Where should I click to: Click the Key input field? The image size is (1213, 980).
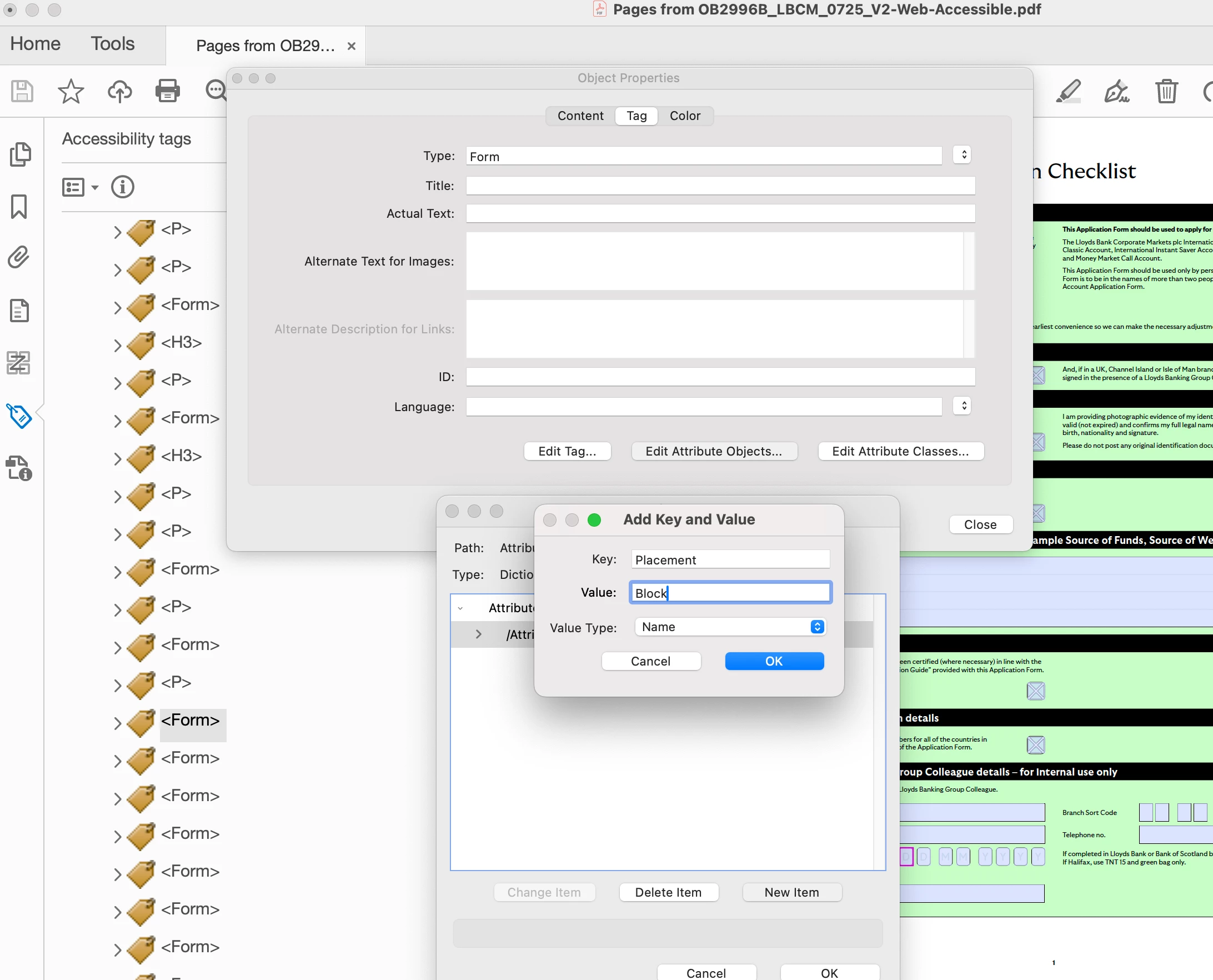pyautogui.click(x=730, y=559)
